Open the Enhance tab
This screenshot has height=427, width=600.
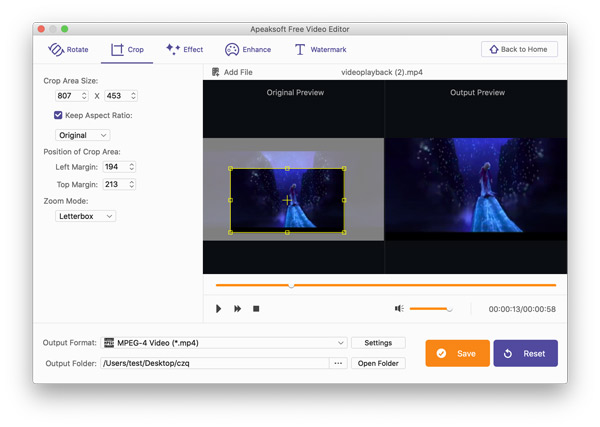[248, 49]
